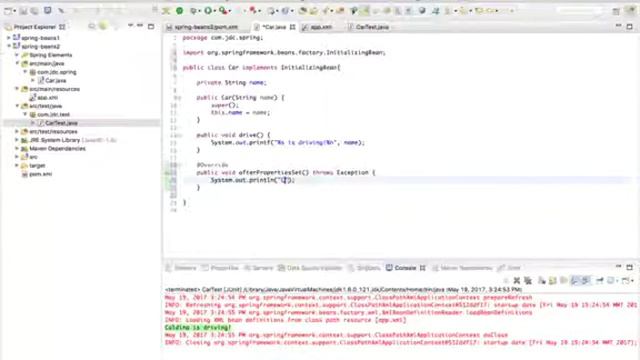Image resolution: width=640 pixels, height=360 pixels.
Task: Close the Car.java editor tab
Action: 292,27
